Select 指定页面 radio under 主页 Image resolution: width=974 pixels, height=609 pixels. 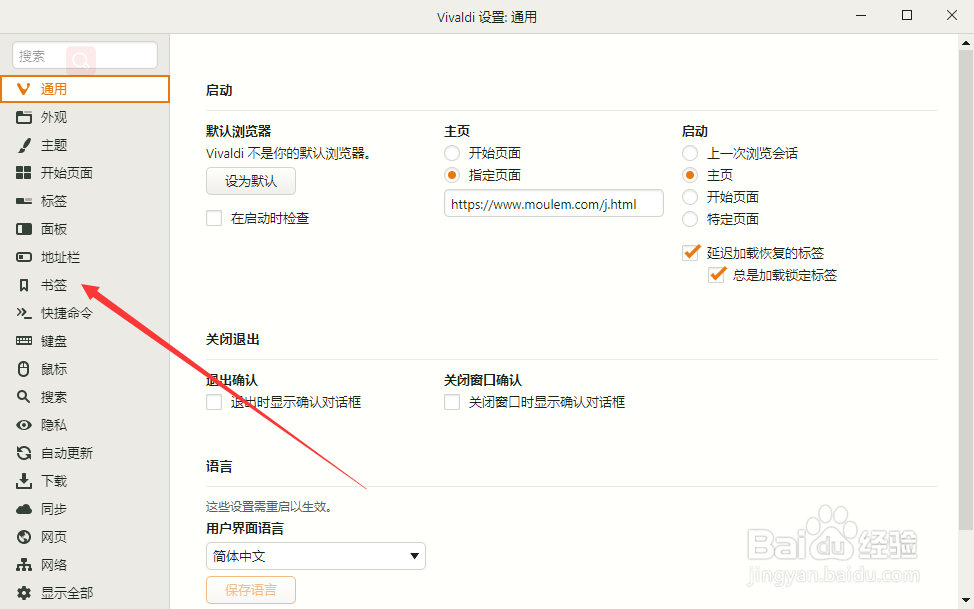(452, 175)
